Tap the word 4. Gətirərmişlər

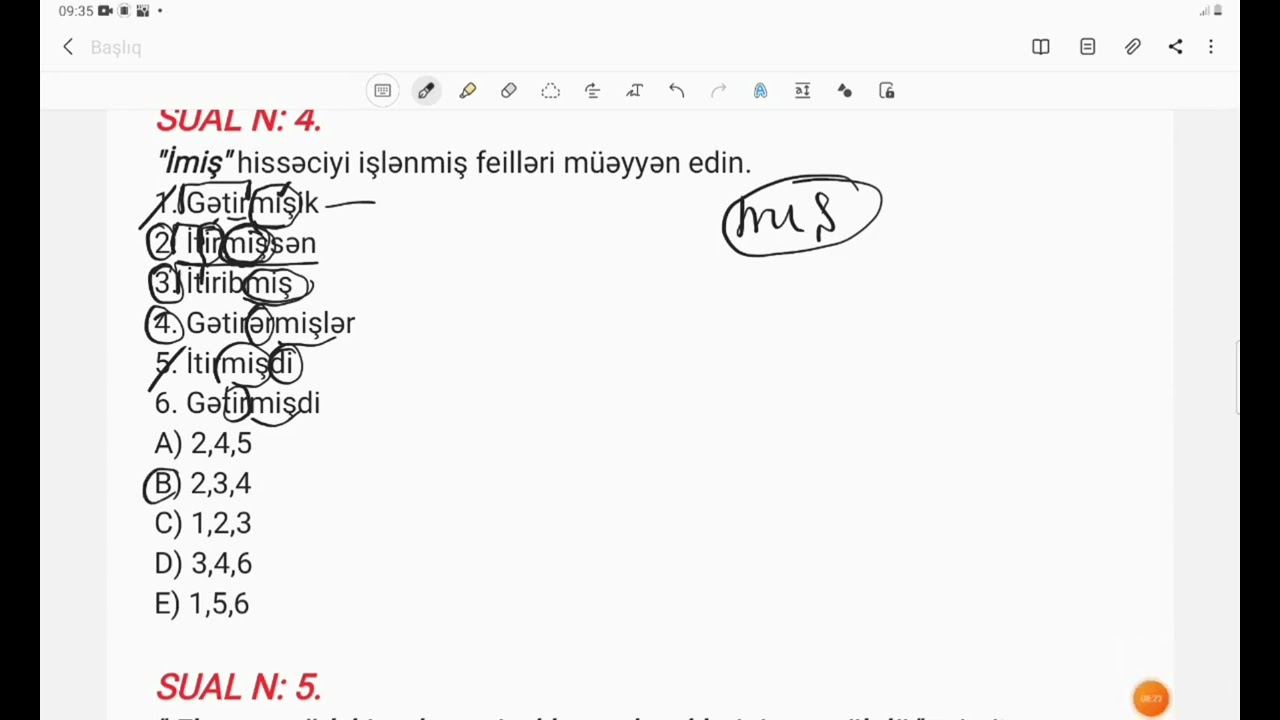(x=255, y=323)
